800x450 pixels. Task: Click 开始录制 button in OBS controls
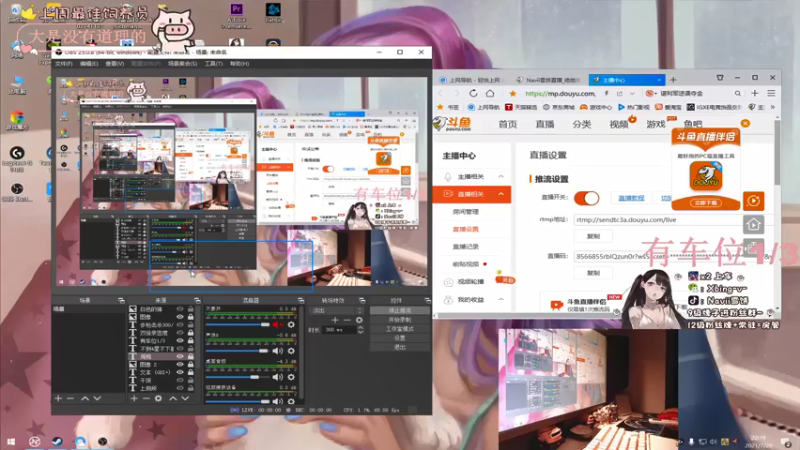coord(399,319)
